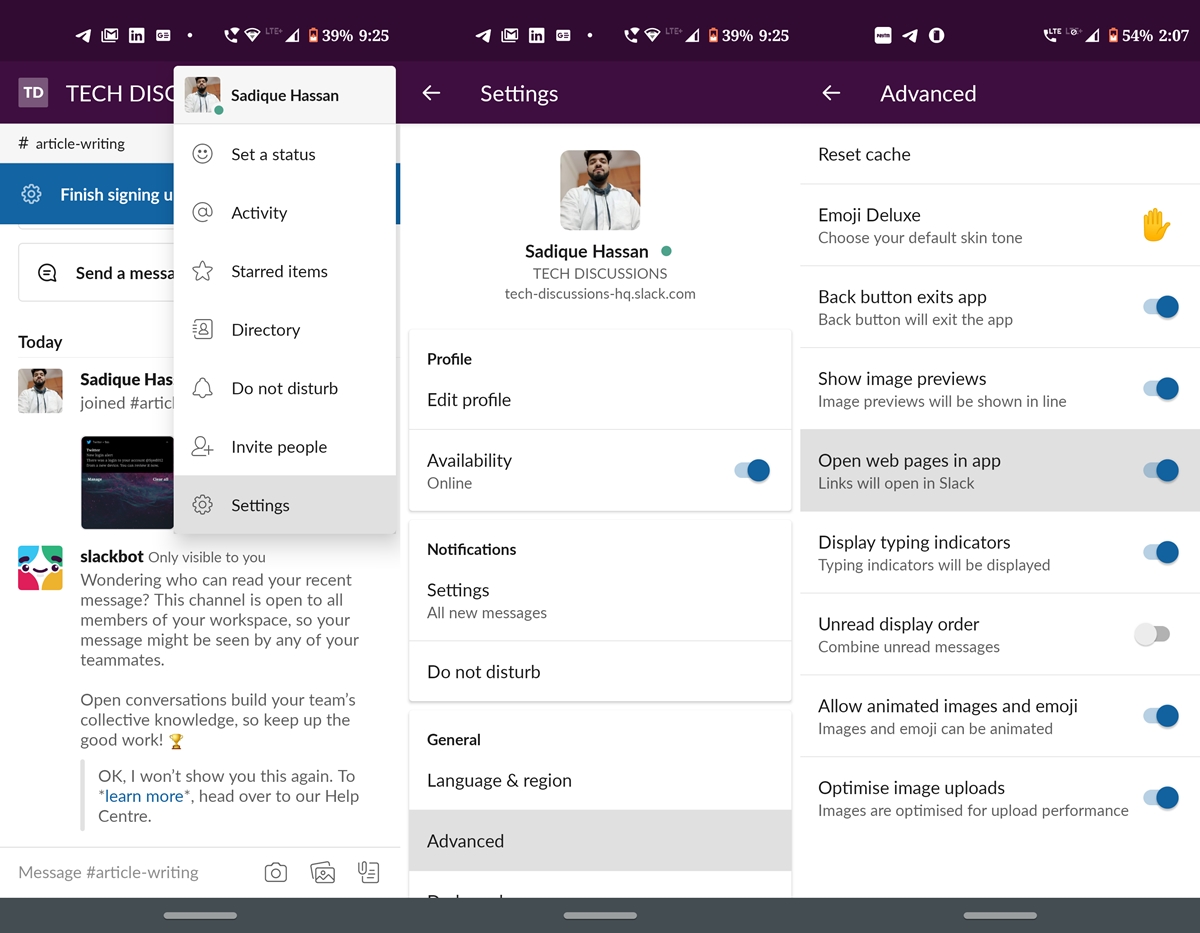Tap the TD workspace icon

tap(34, 93)
